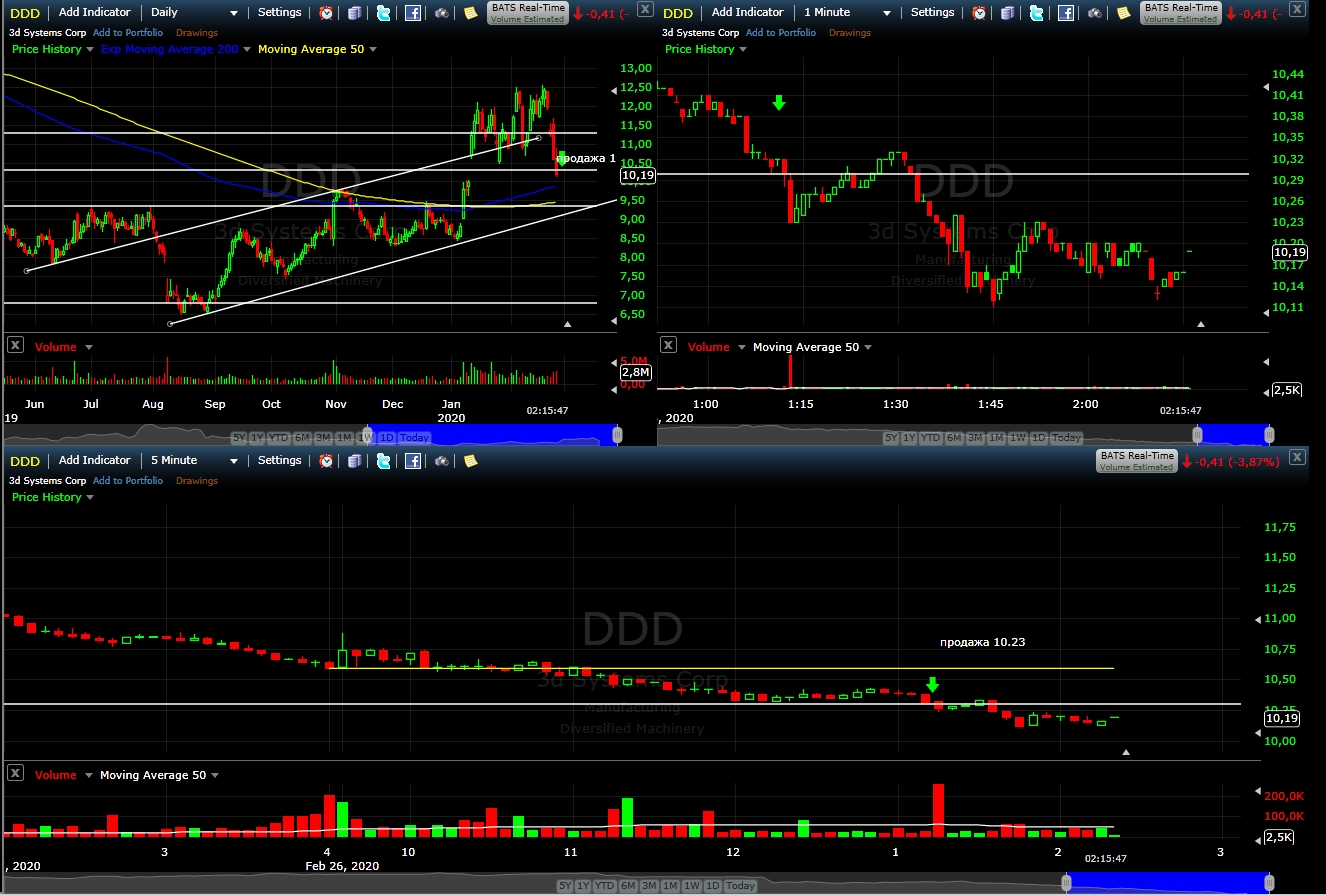The width and height of the screenshot is (1326, 895).
Task: Share the Daily chart on Facebook
Action: pyautogui.click(x=413, y=13)
